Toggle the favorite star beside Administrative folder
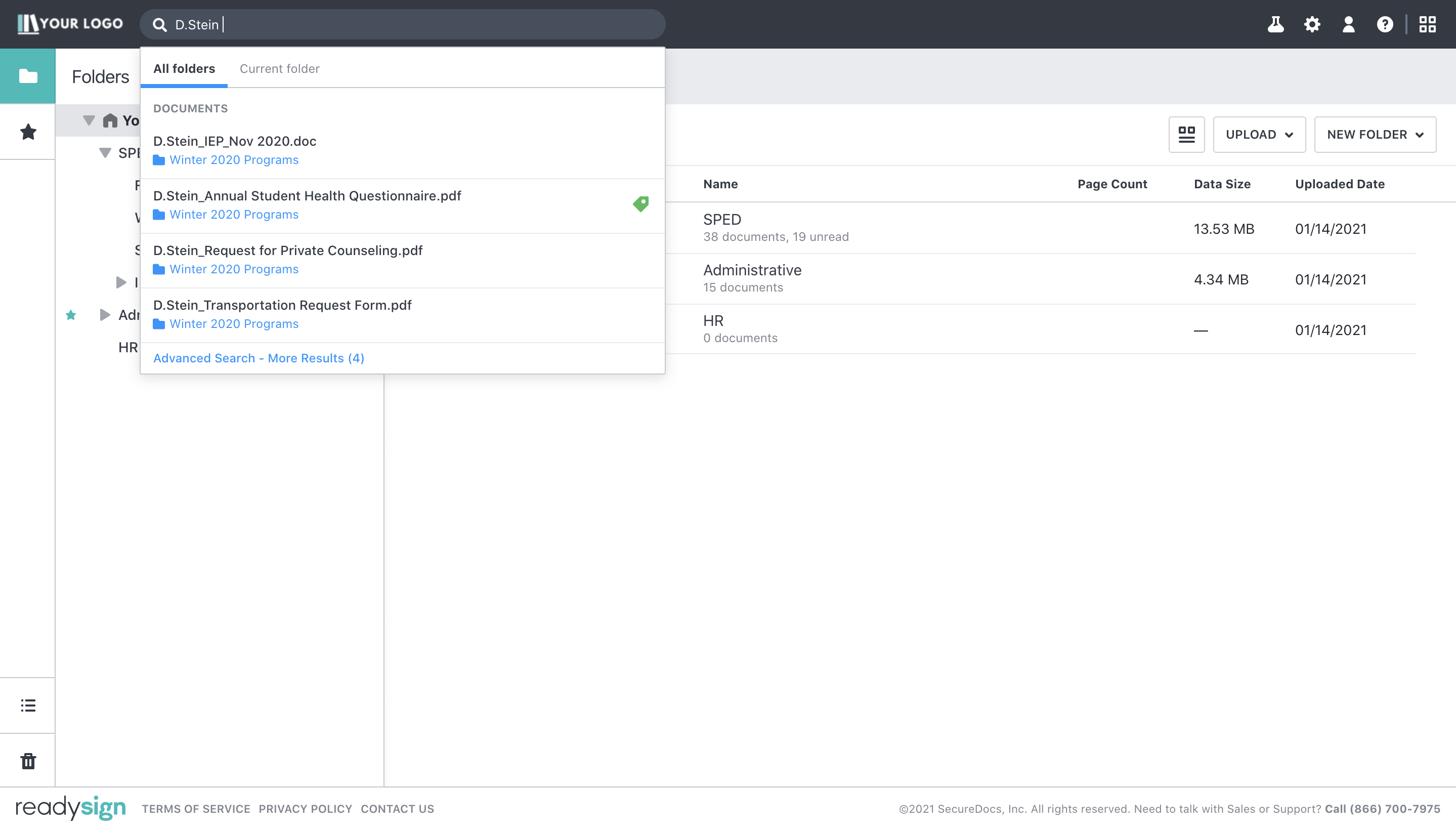 pos(71,315)
